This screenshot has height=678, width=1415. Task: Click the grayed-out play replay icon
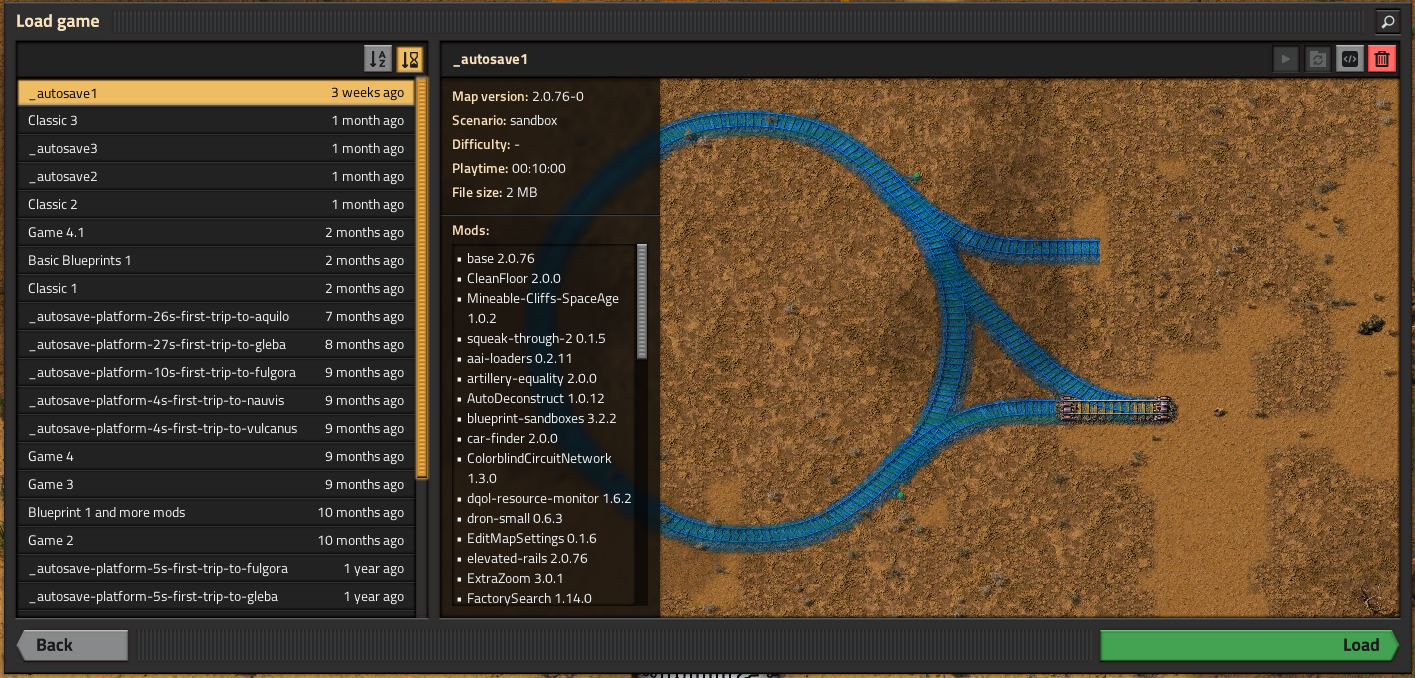(x=1285, y=59)
